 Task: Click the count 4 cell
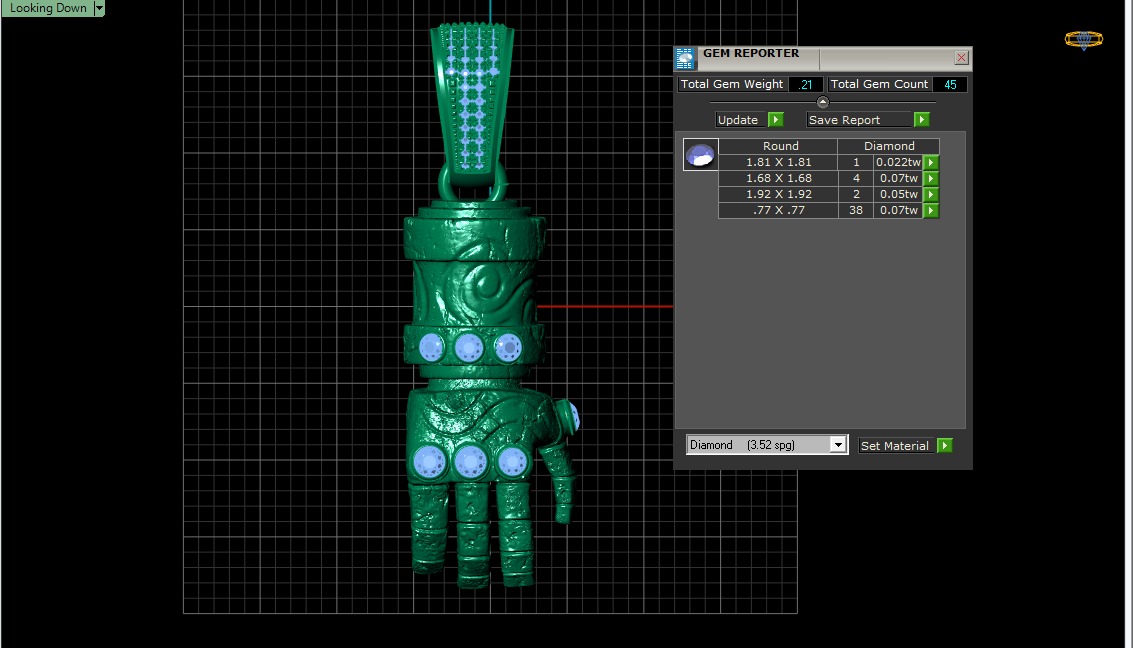click(856, 178)
